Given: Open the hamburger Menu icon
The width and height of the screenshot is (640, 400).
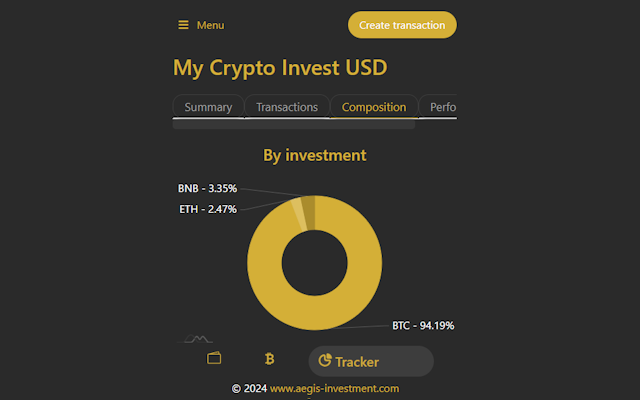Looking at the screenshot, I should (183, 25).
